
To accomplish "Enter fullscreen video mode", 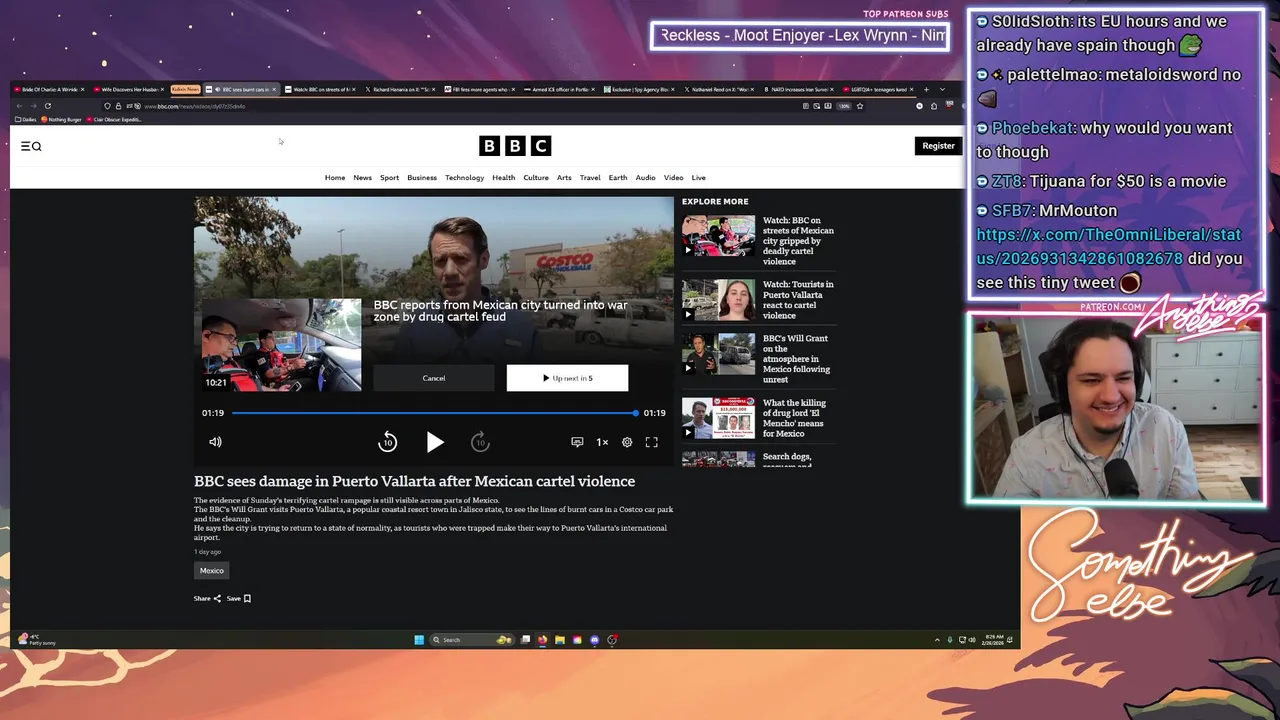I will 651,442.
